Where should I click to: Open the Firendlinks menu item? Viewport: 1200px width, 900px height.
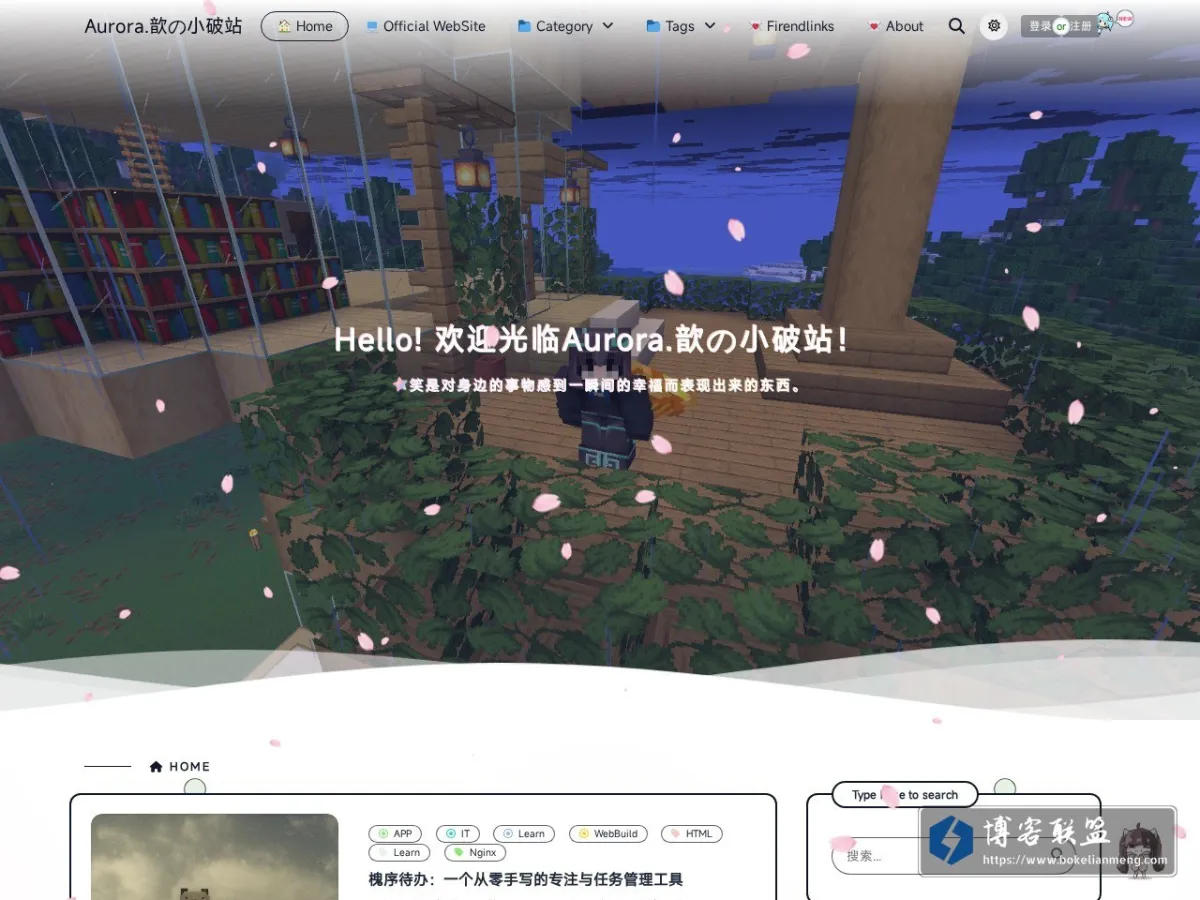tap(792, 26)
